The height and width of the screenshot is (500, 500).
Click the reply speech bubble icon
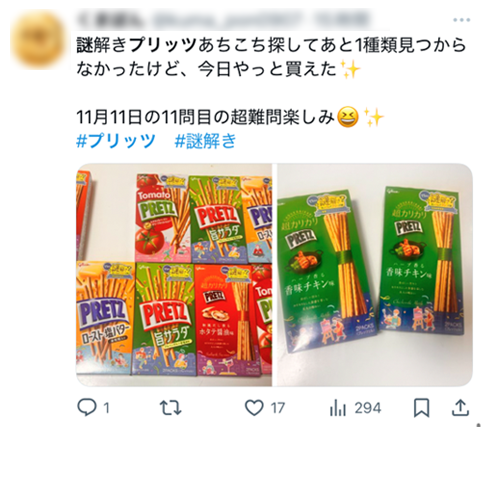[x=87, y=407]
